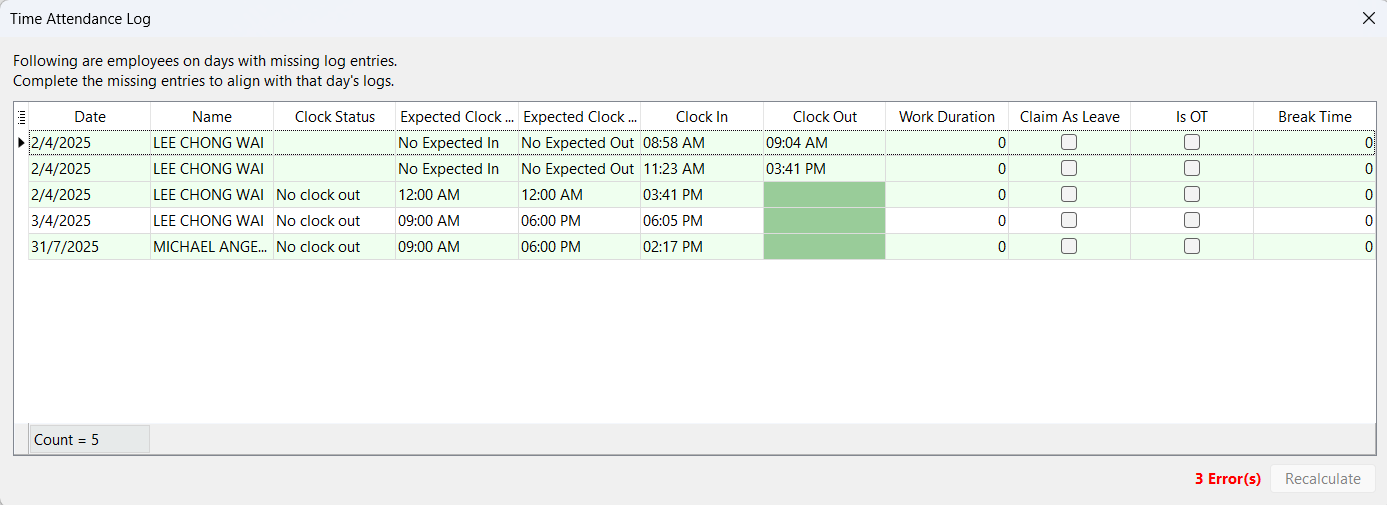Toggle Is OT for 08:58 AM row

click(1191, 142)
